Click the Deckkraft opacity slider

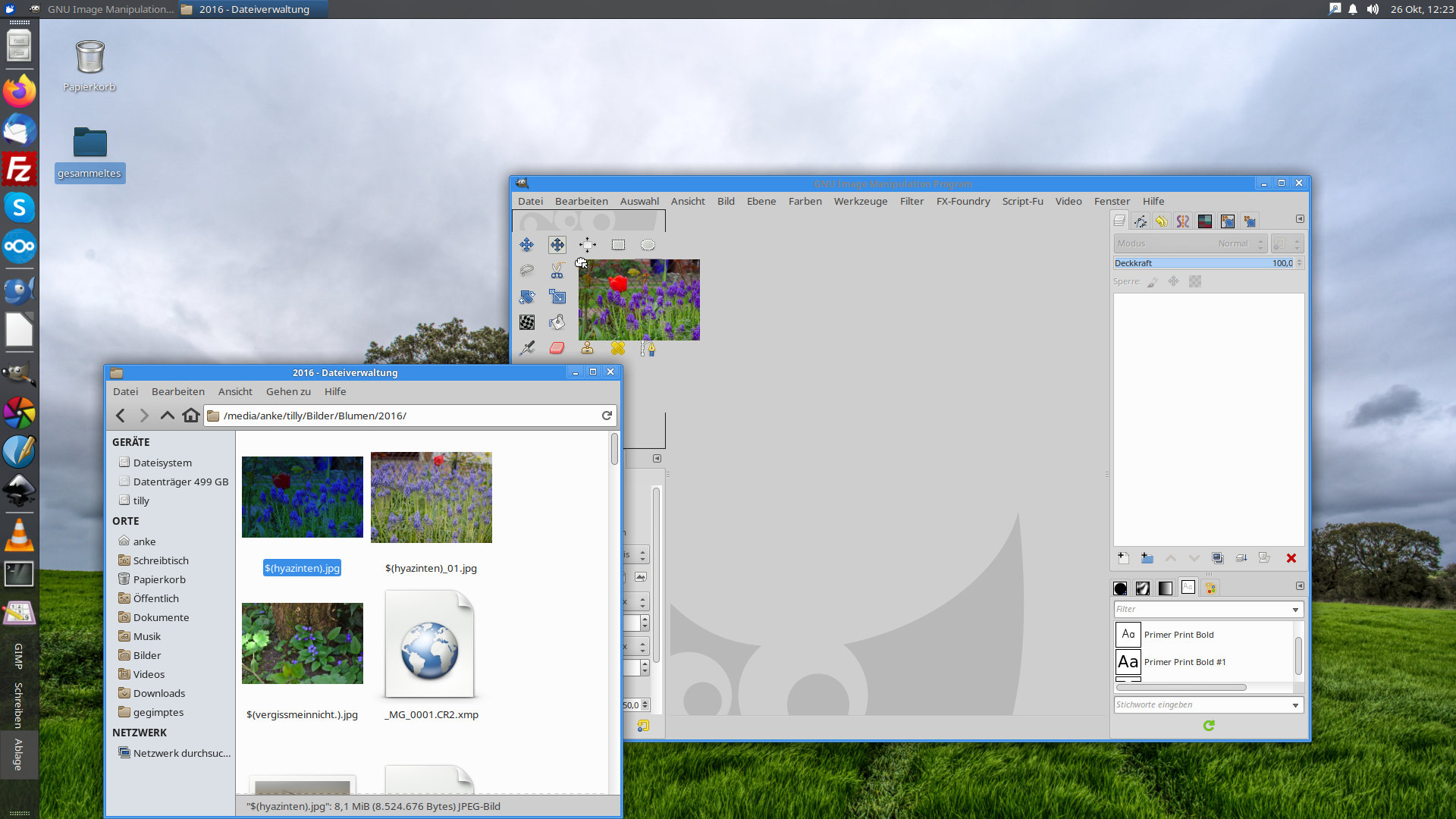[x=1203, y=263]
